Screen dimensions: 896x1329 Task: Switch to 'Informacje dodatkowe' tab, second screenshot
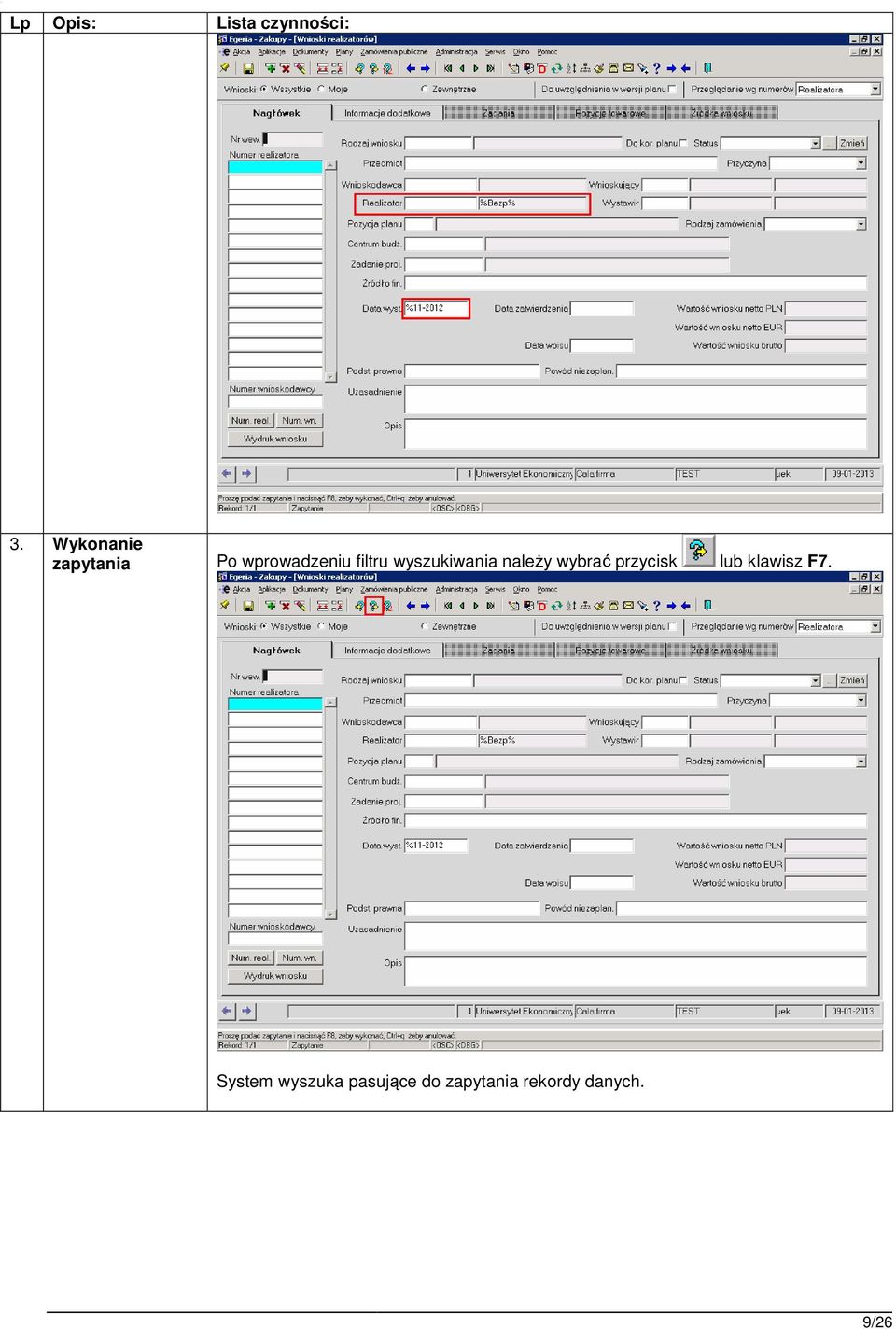point(387,651)
